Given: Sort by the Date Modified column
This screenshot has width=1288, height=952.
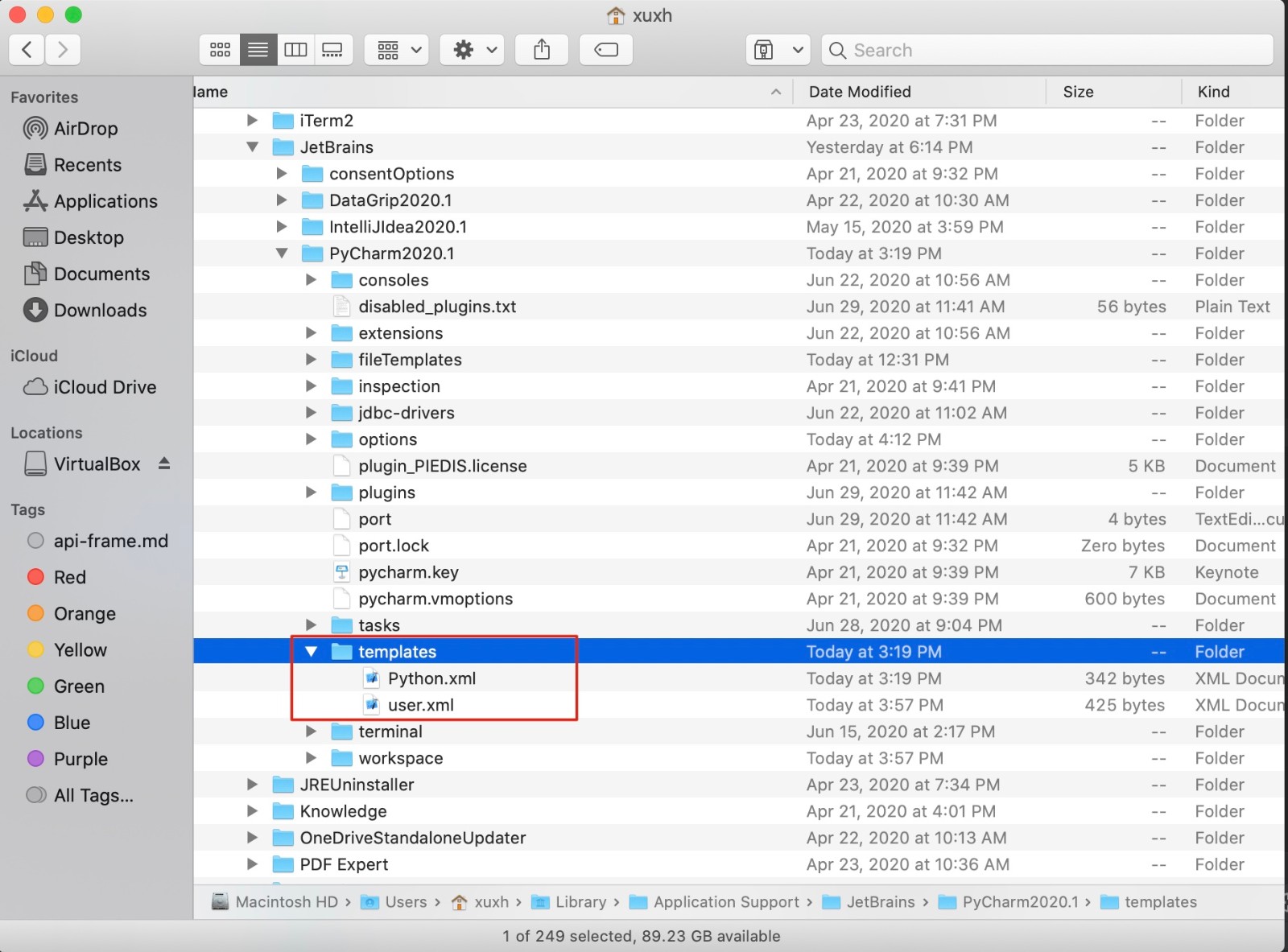Looking at the screenshot, I should 919,92.
